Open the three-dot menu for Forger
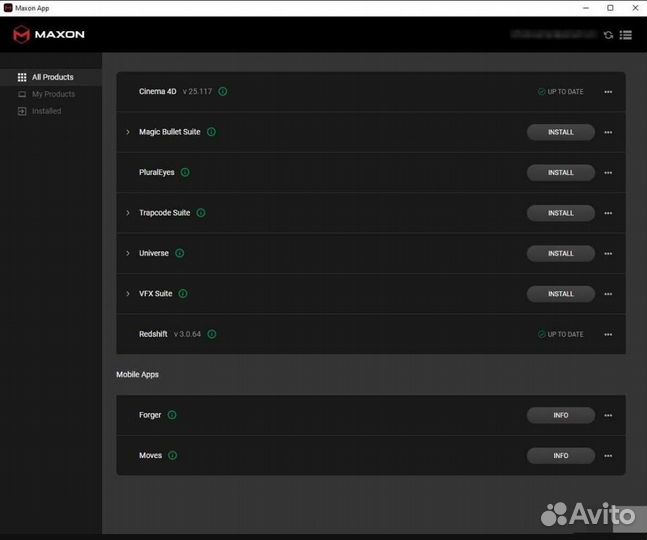Image resolution: width=647 pixels, height=540 pixels. 608,415
